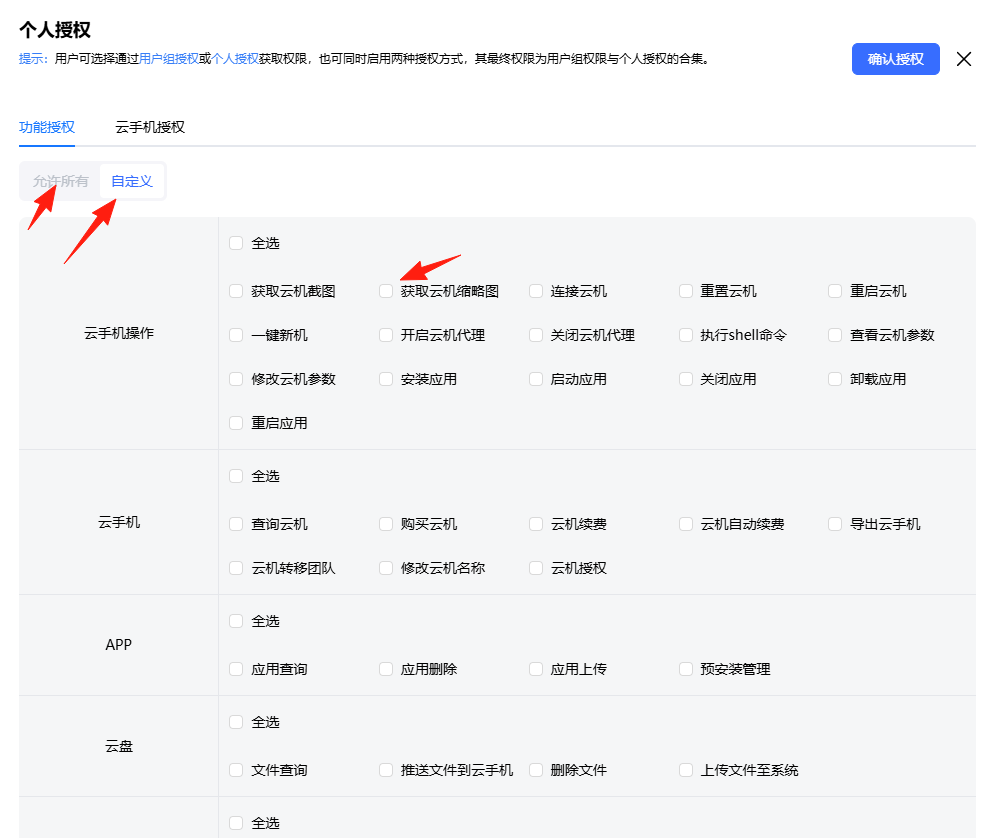
Task: Enable the 获取云机截图 checkbox
Action: [x=236, y=291]
